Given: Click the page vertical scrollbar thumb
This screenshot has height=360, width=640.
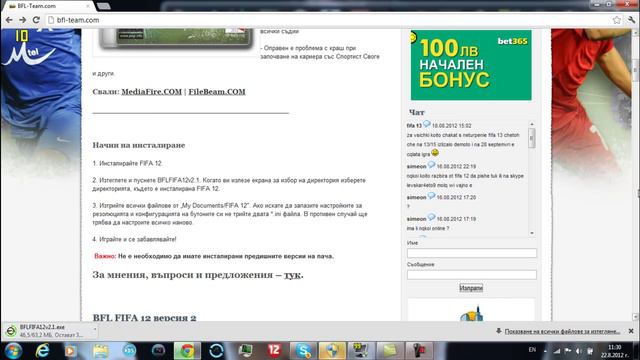Looking at the screenshot, I should 636,71.
